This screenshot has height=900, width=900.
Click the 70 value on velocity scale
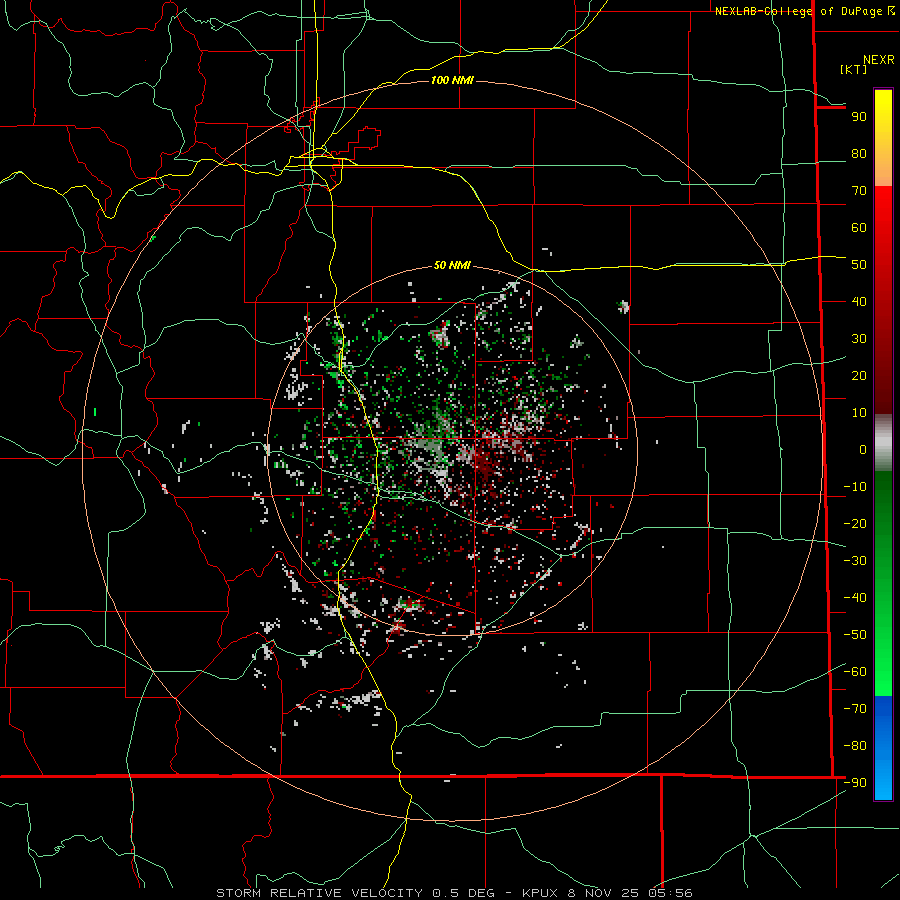tap(859, 191)
